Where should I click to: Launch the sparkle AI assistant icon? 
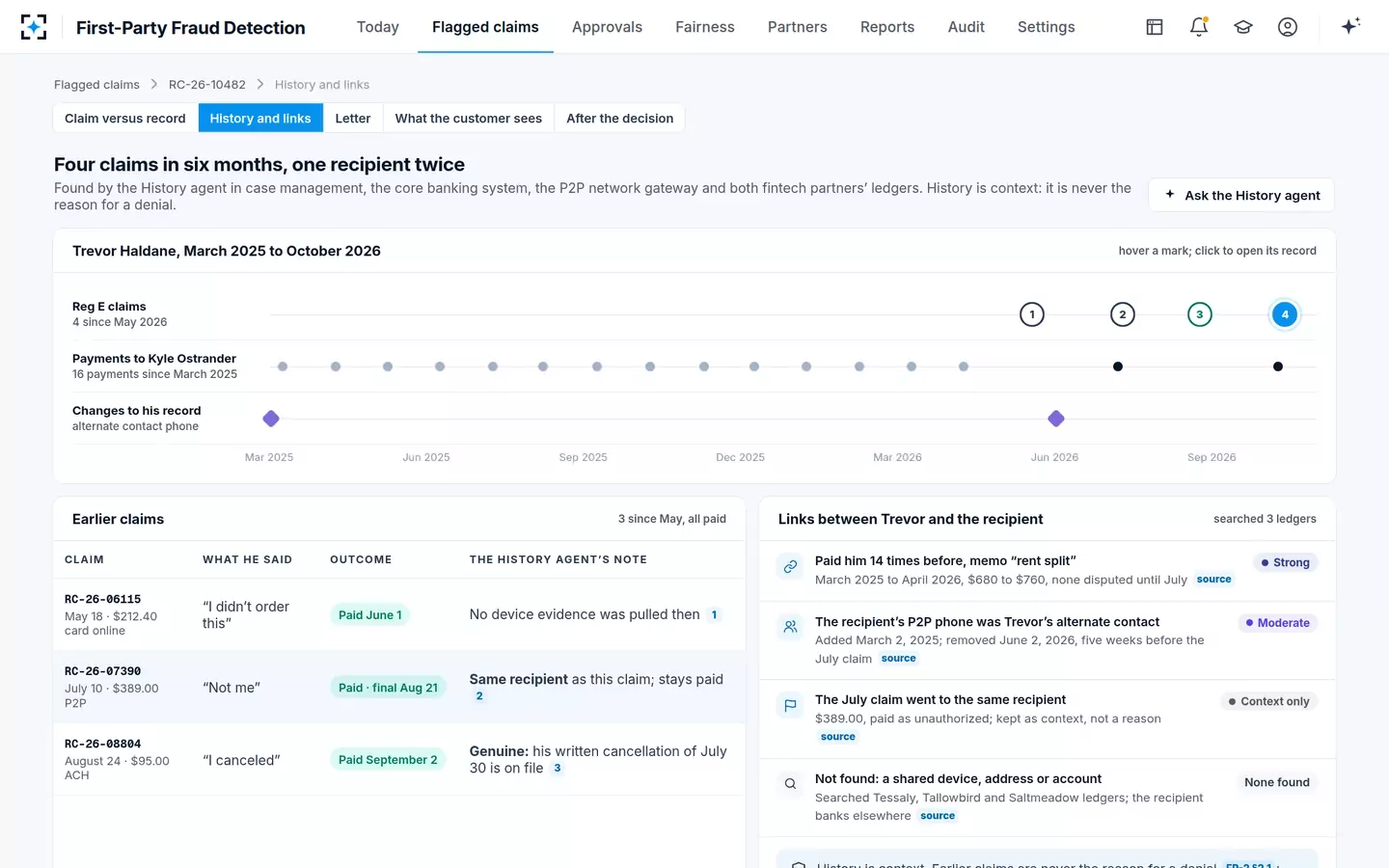click(1350, 26)
